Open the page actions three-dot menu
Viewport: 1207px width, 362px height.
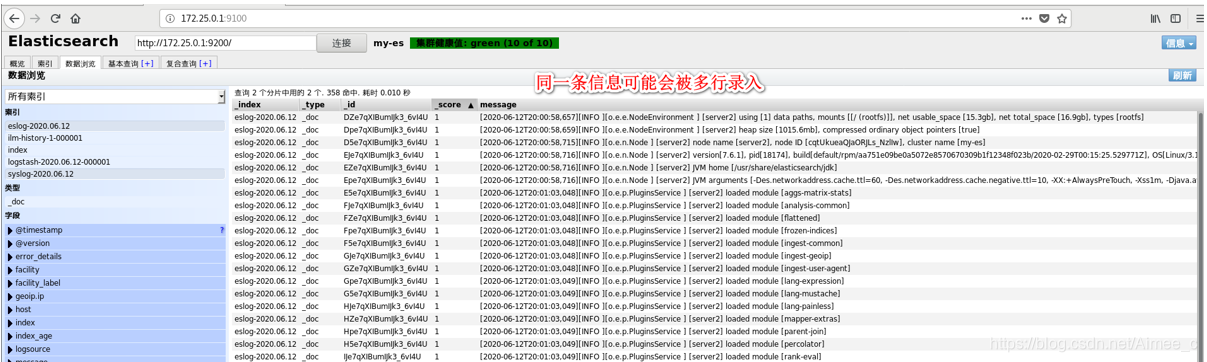click(1026, 18)
